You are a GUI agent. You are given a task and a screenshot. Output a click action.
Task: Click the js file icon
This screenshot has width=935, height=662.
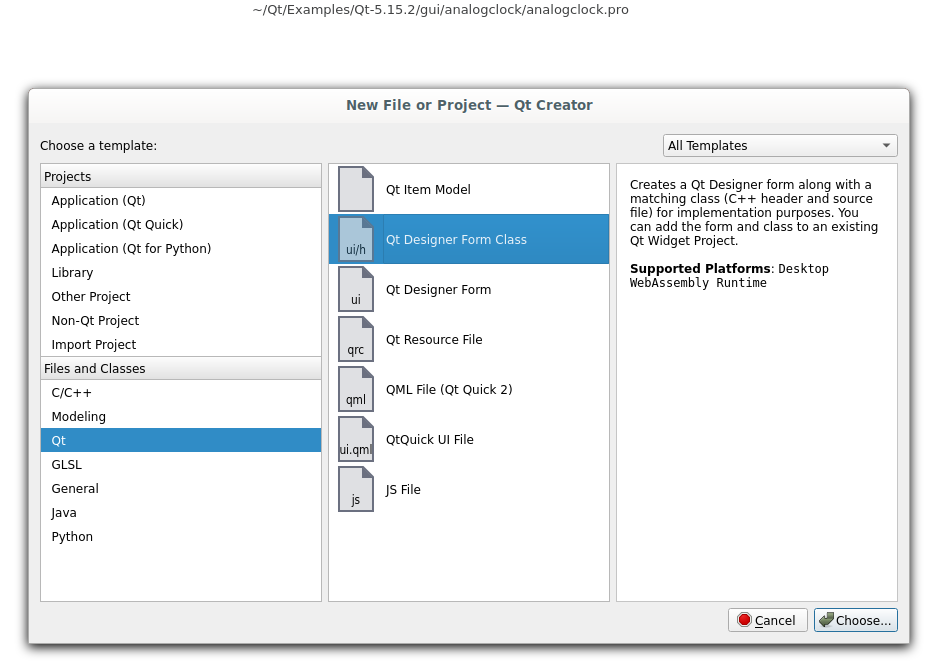coord(356,490)
